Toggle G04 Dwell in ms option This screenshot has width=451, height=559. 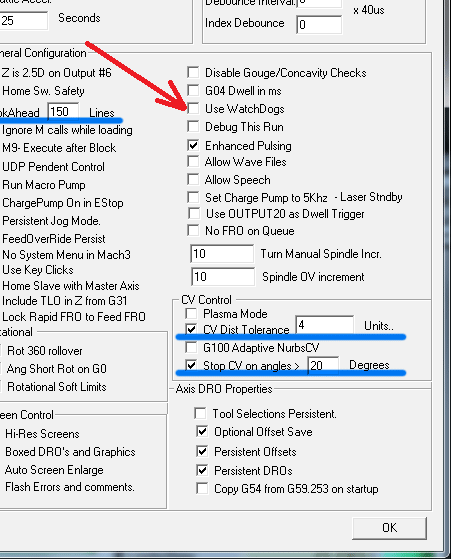[193, 90]
